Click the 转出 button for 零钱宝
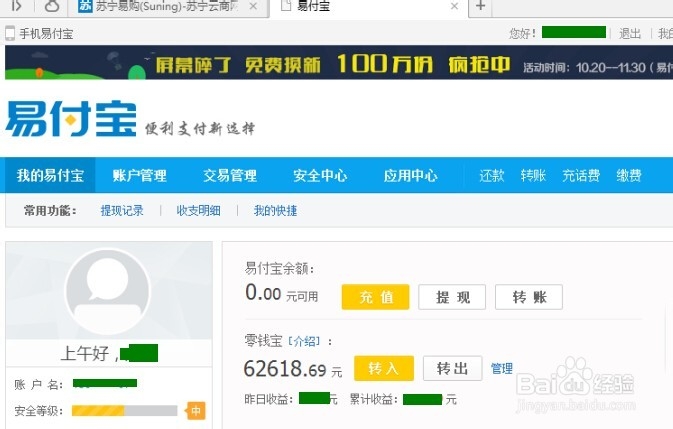Viewport: 673px width, 429px height. [452, 368]
